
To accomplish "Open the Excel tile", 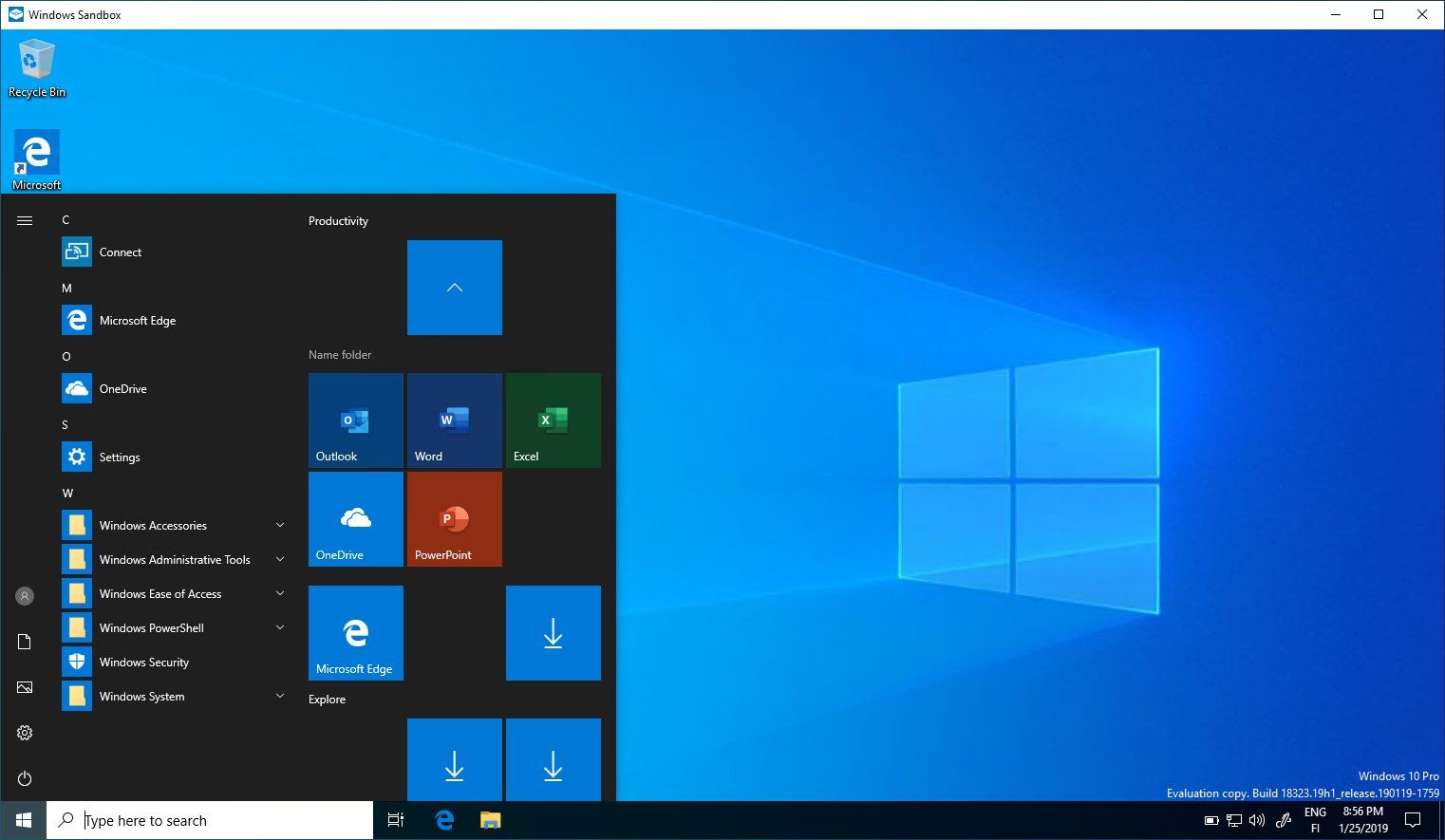I will 554,420.
